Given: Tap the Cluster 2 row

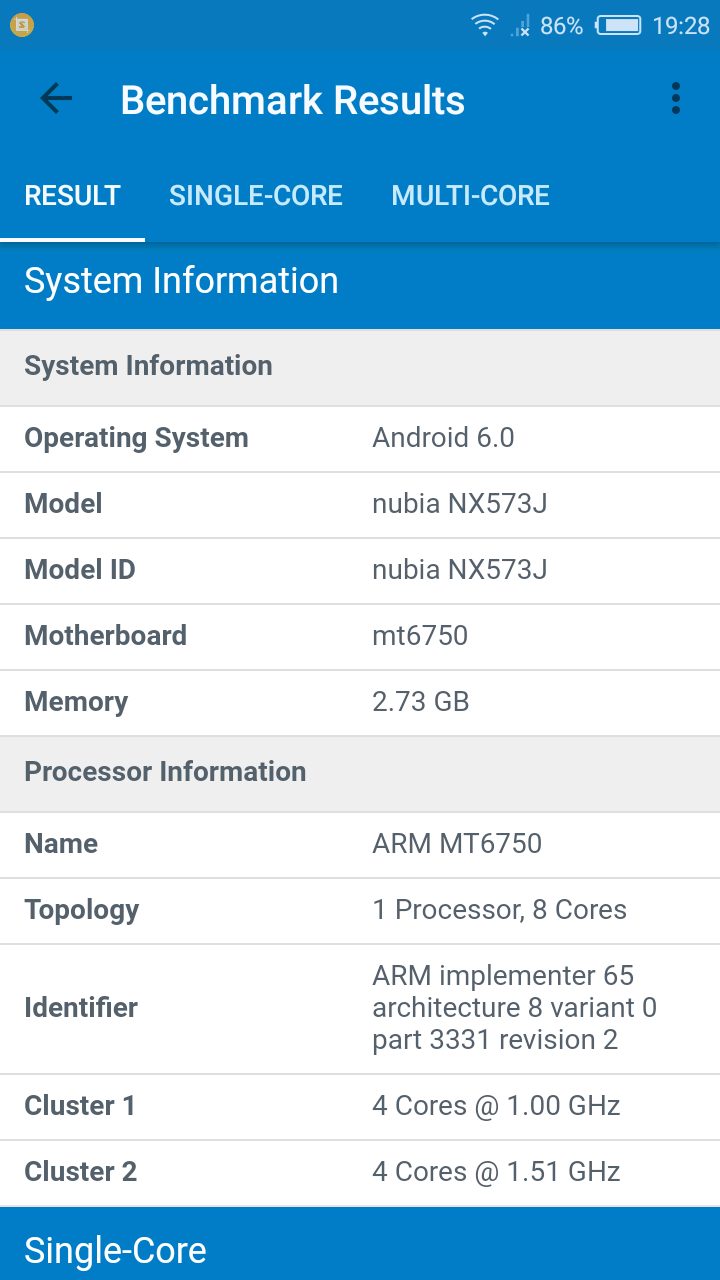Looking at the screenshot, I should [x=360, y=1172].
